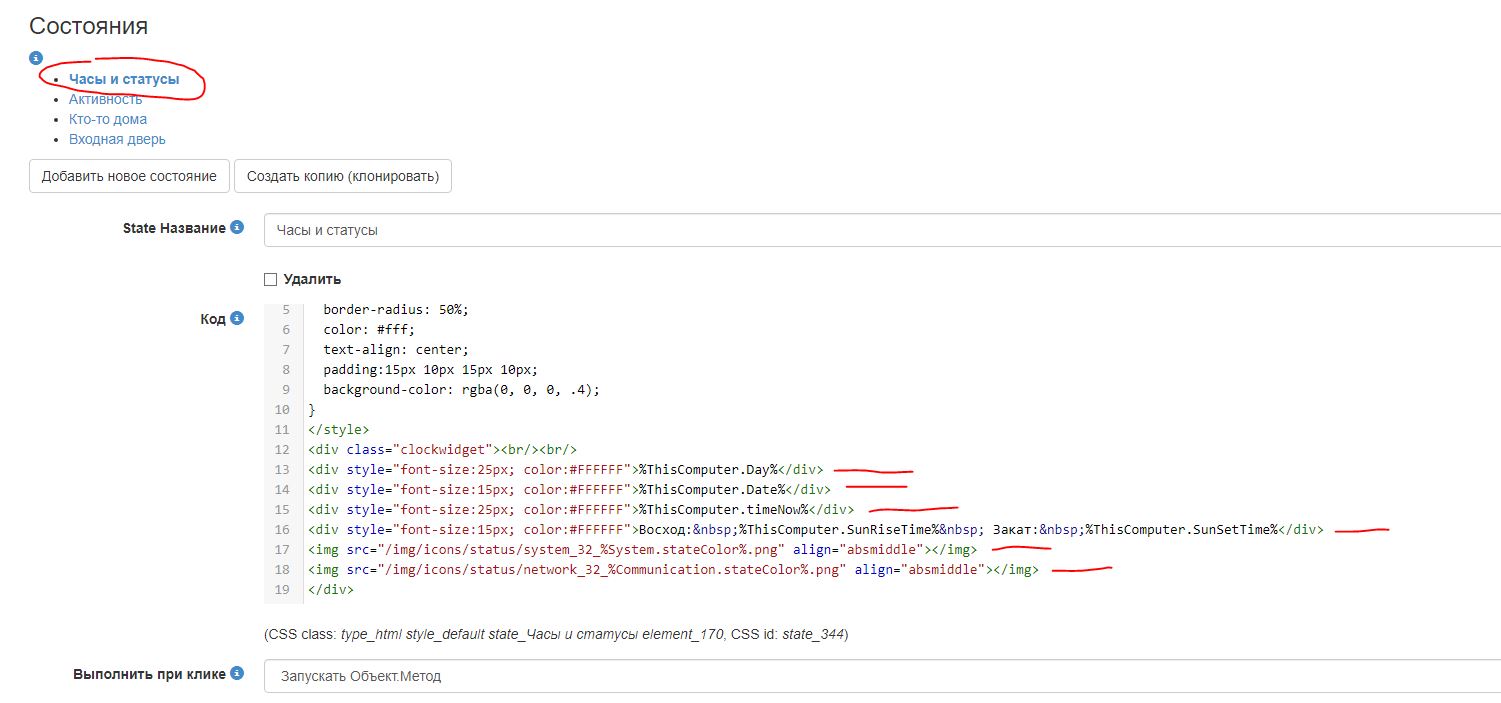The width and height of the screenshot is (1501, 703).
Task: Click info icon next to Код label
Action: click(x=237, y=318)
